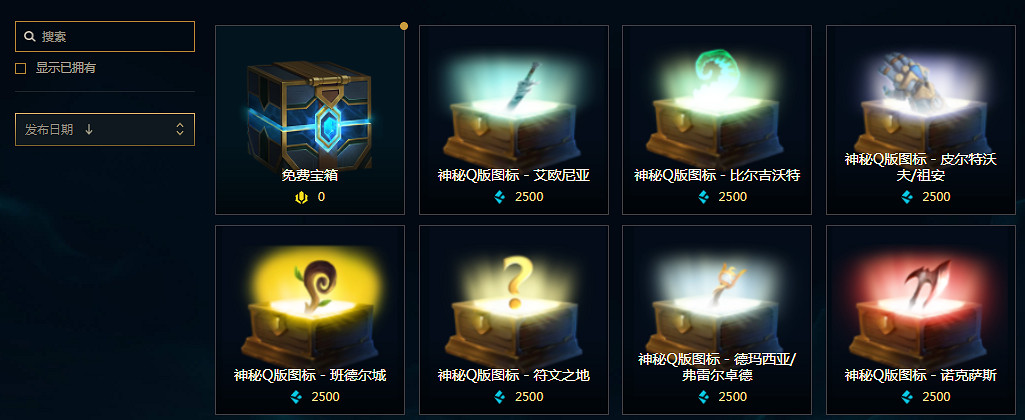1025x420 pixels.
Task: Click the 神秘Q版图标 - 诺克萨斯 title
Action: click(920, 376)
